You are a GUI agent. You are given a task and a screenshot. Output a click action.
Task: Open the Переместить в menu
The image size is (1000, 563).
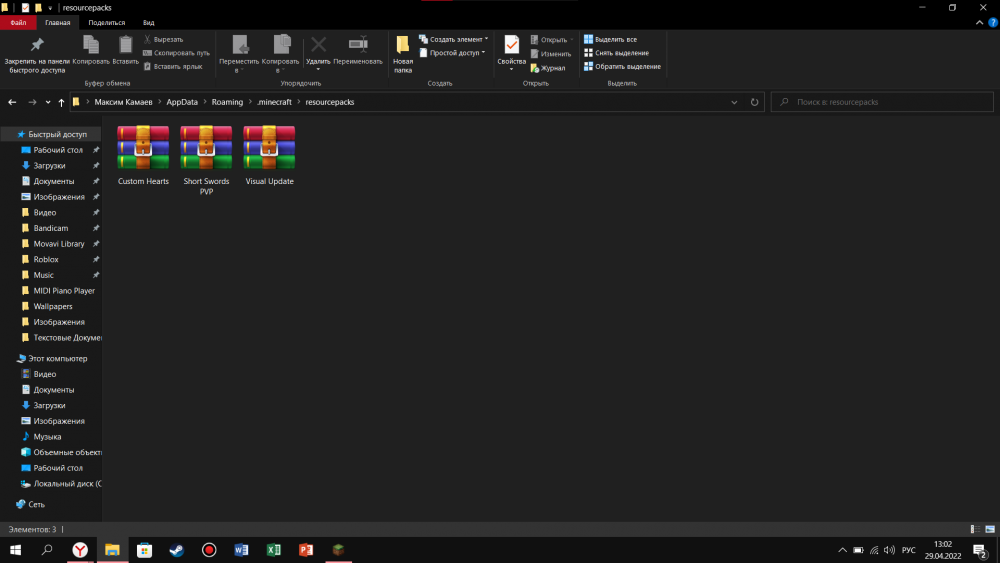(239, 54)
